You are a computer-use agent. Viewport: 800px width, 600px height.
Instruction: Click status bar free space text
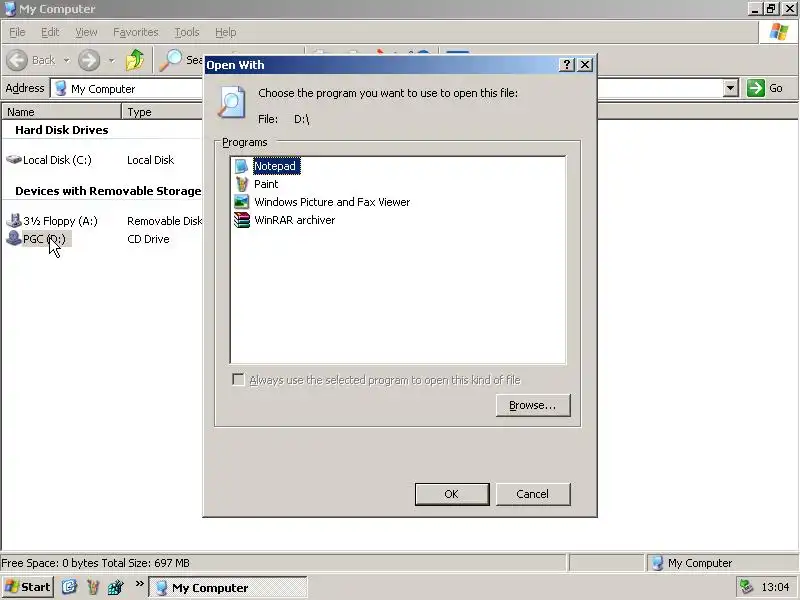95,563
